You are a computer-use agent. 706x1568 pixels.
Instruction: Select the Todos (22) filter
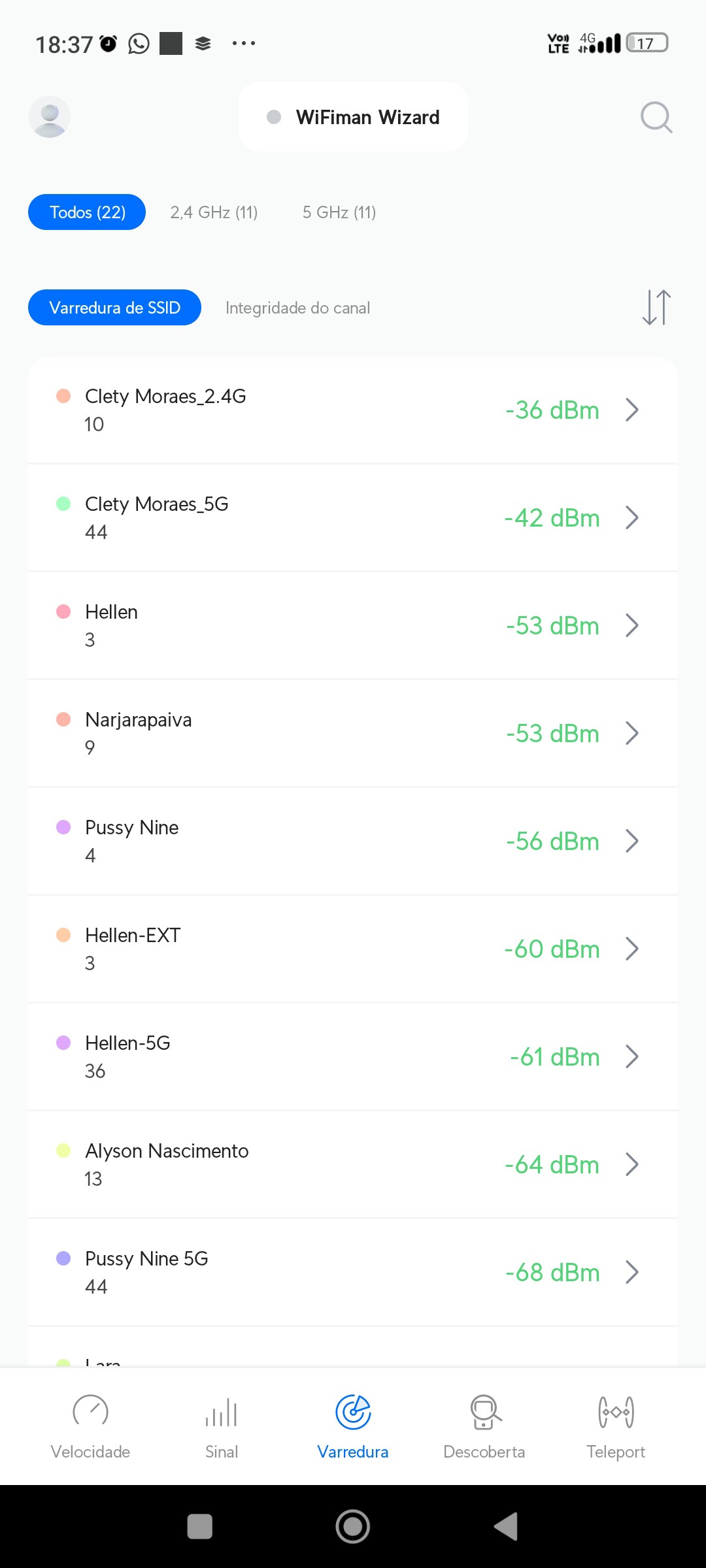click(x=87, y=212)
